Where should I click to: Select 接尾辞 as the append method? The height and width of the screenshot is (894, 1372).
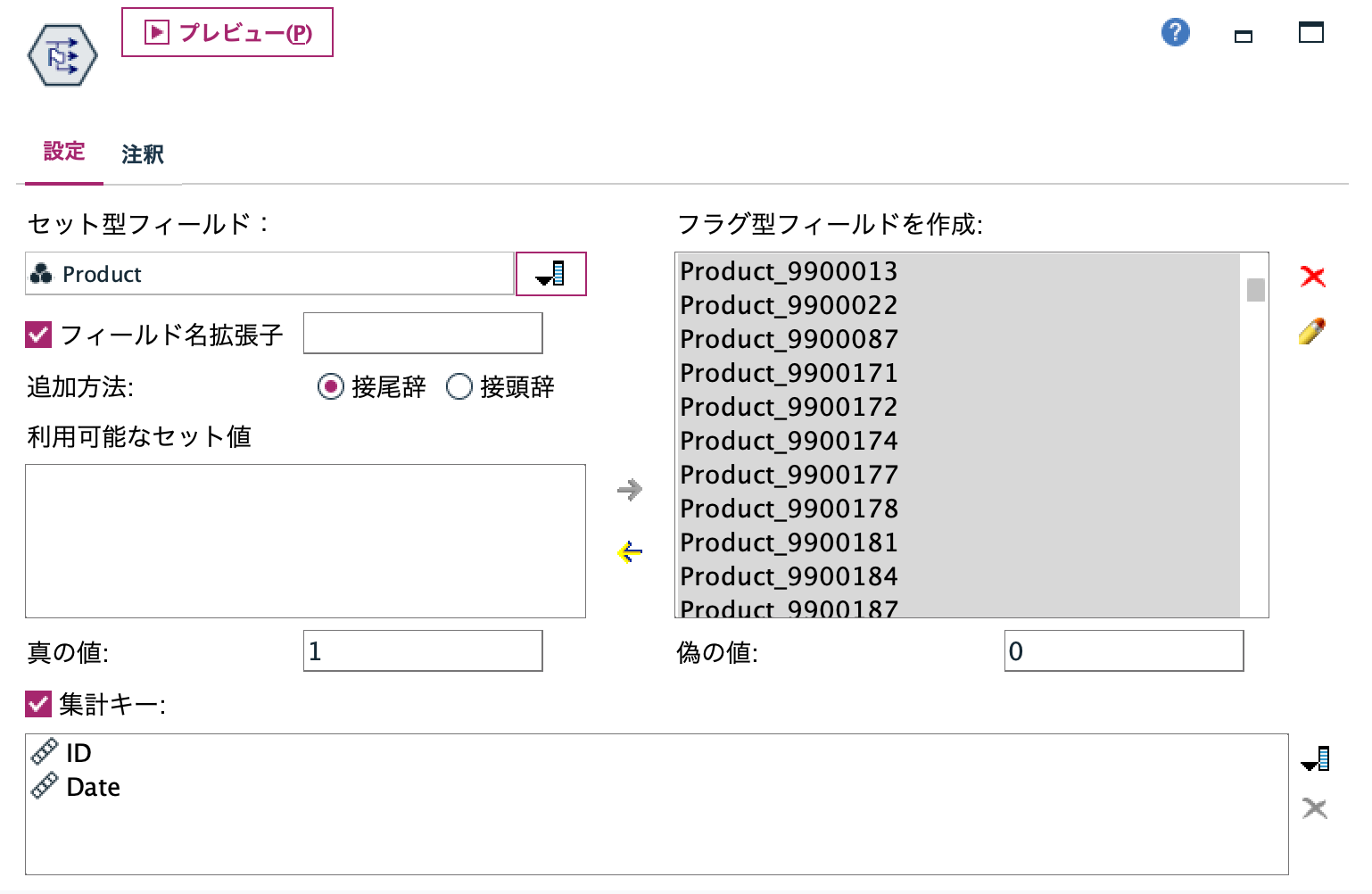click(x=330, y=386)
